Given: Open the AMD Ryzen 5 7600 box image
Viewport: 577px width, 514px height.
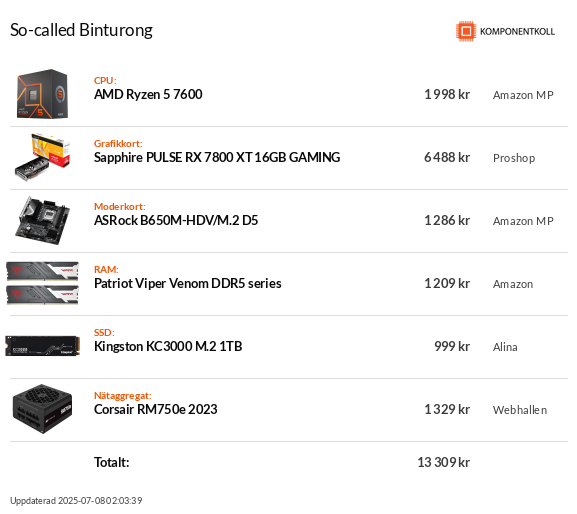Looking at the screenshot, I should [43, 94].
